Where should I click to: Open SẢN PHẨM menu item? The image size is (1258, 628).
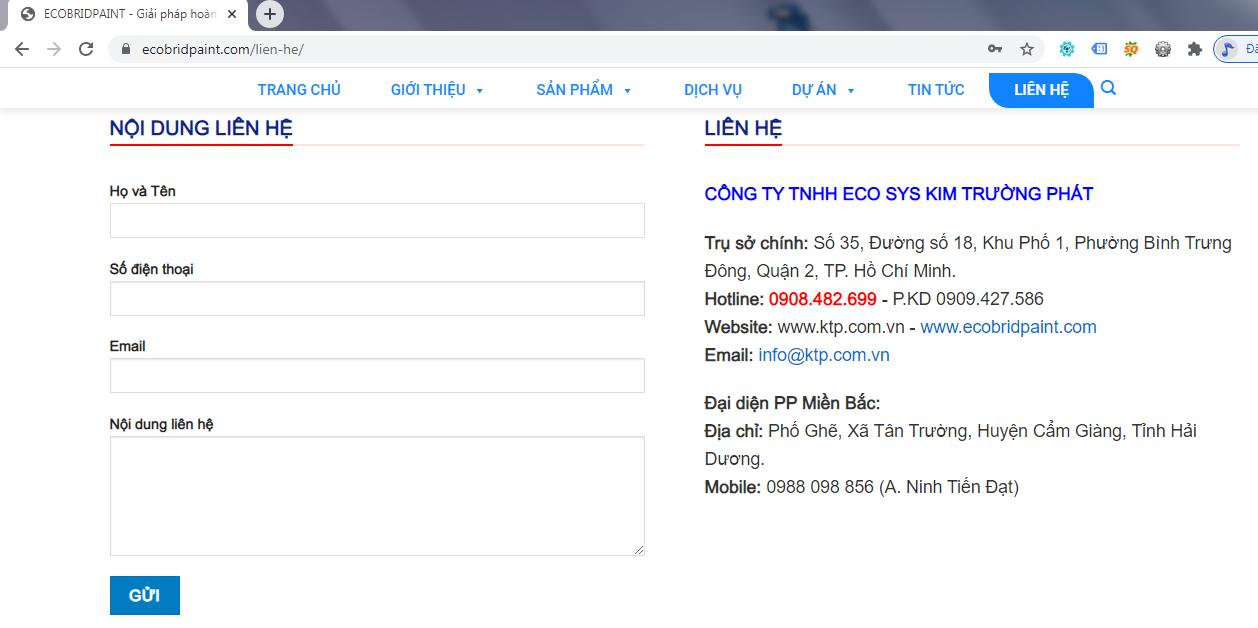pos(574,90)
